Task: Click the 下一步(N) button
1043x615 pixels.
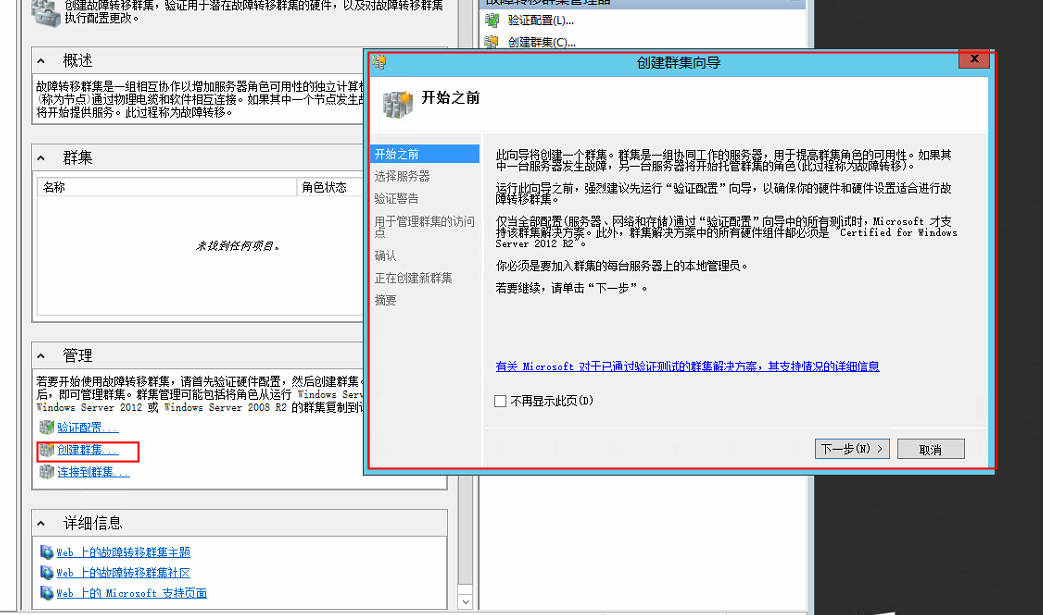Action: [x=851, y=448]
